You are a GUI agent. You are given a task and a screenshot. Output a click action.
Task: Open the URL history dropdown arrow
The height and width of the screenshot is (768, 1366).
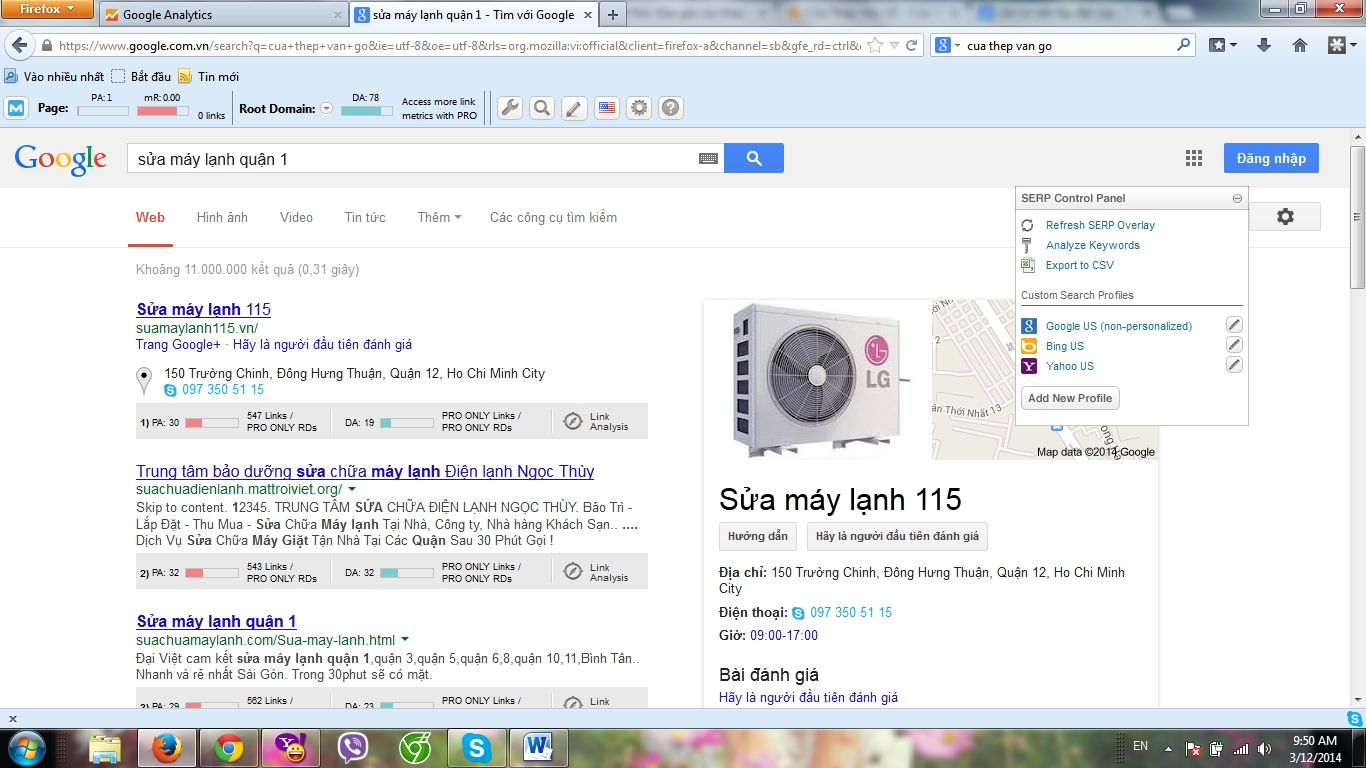[894, 45]
